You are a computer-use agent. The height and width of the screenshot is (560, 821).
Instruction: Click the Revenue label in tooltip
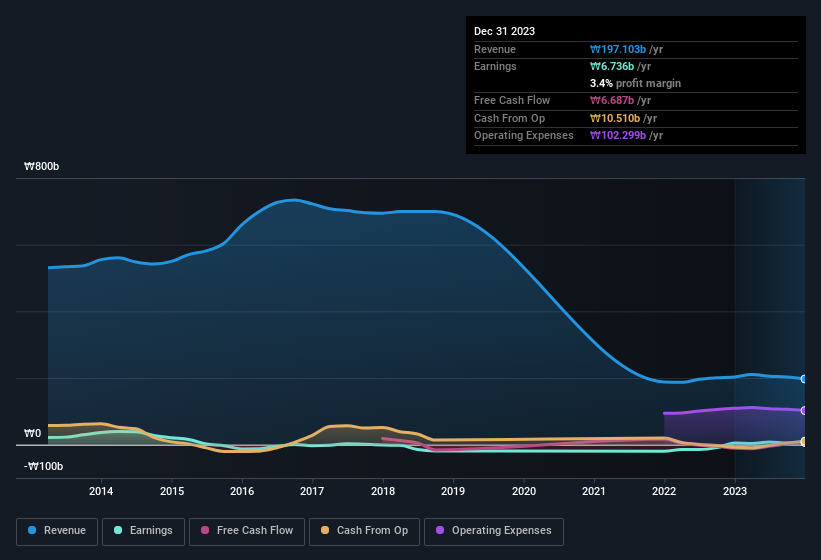pos(495,49)
